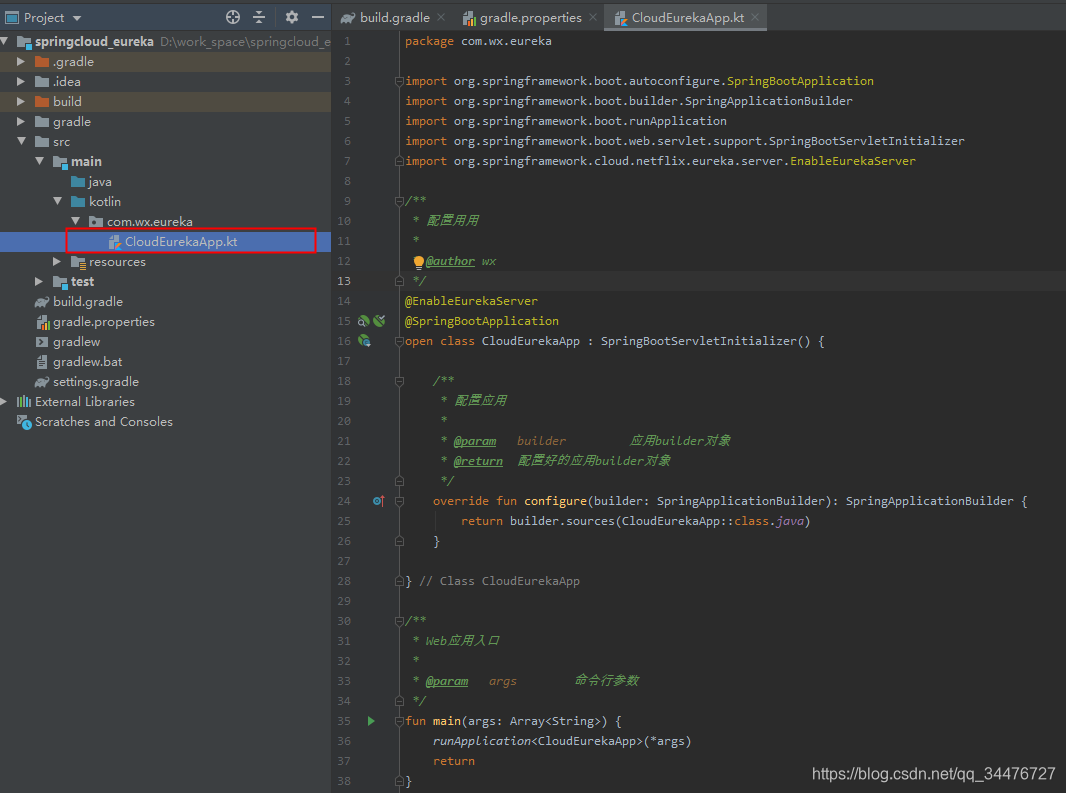Image resolution: width=1066 pixels, height=793 pixels.
Task: Click the configure function name
Action: coord(555,501)
